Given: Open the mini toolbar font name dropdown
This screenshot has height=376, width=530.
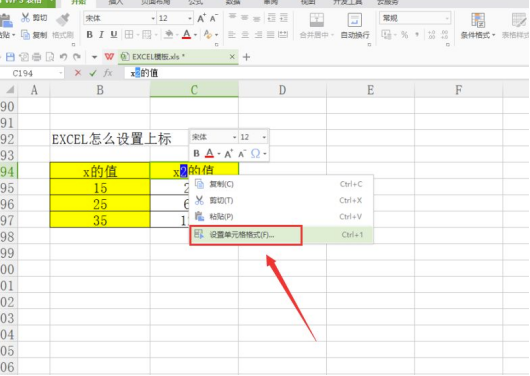Looking at the screenshot, I should tap(235, 137).
